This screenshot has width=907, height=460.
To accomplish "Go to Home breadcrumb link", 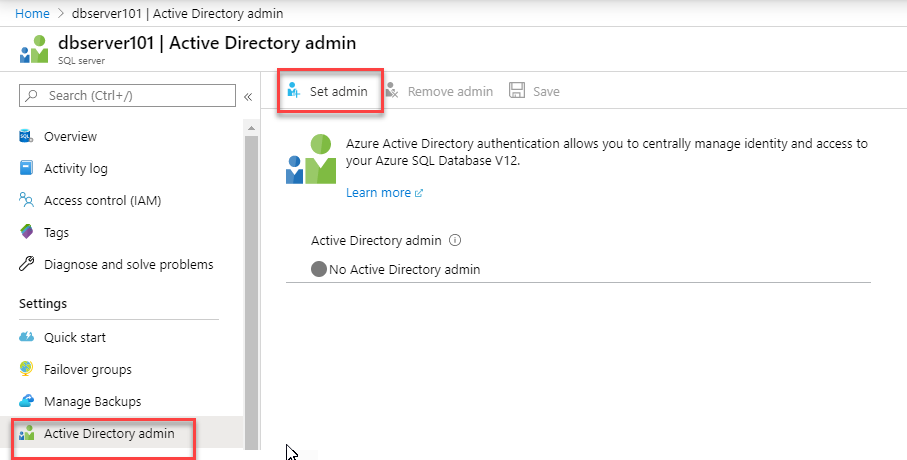I will point(32,13).
